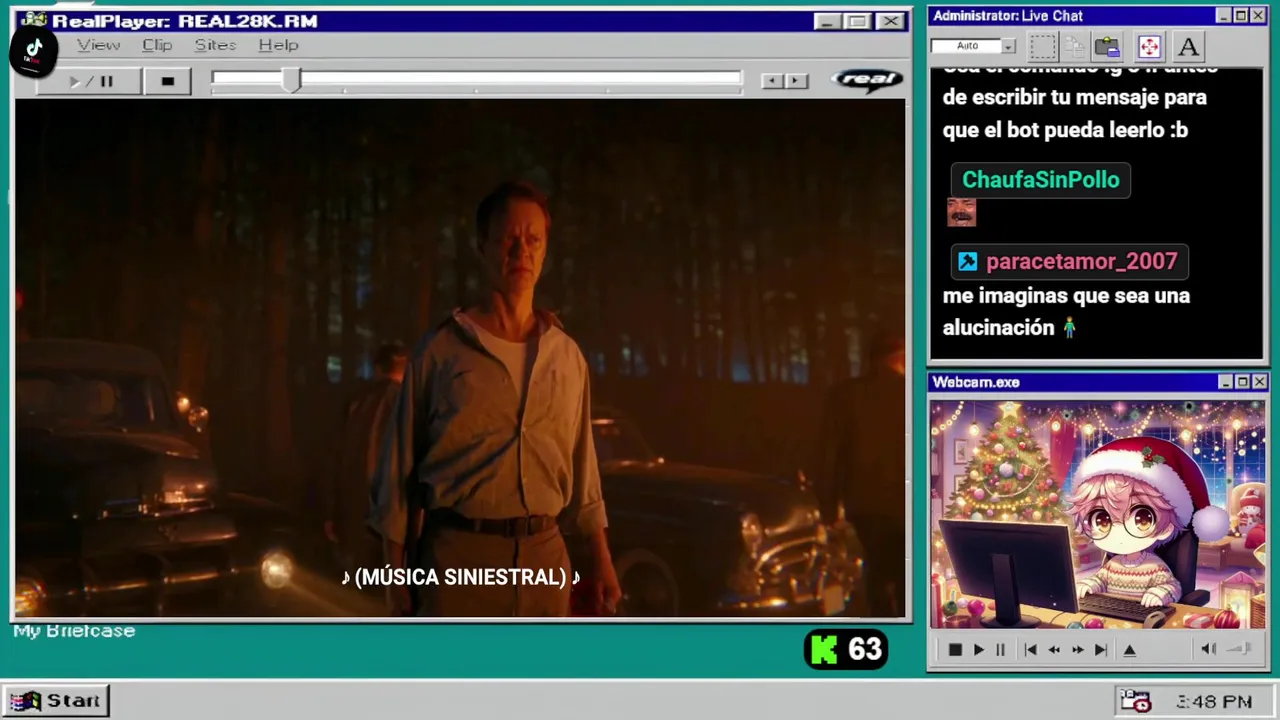Open the View menu in RealPlayer
This screenshot has width=1280, height=720.
[98, 45]
